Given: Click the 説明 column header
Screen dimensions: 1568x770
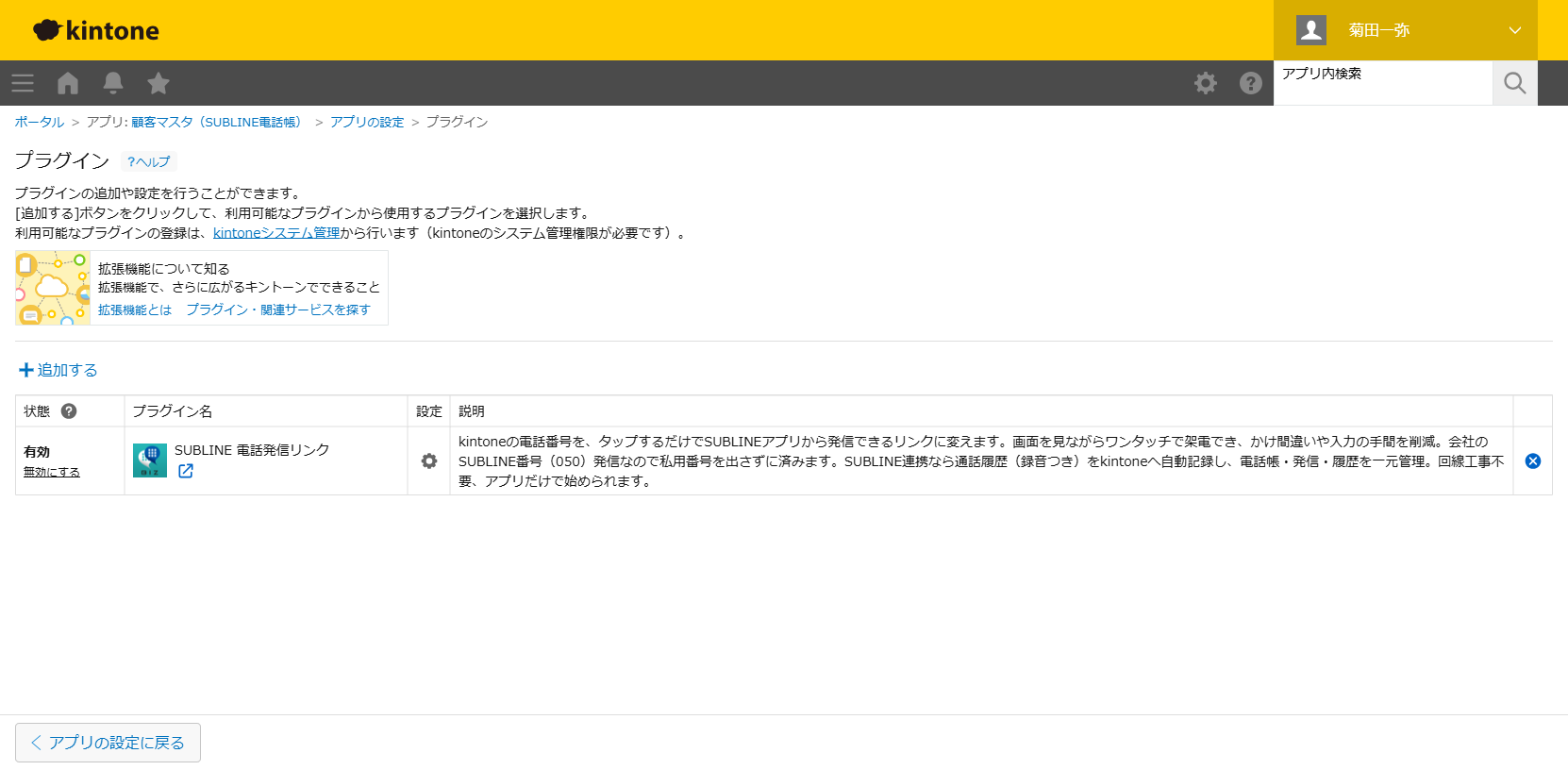Looking at the screenshot, I should pyautogui.click(x=472, y=410).
